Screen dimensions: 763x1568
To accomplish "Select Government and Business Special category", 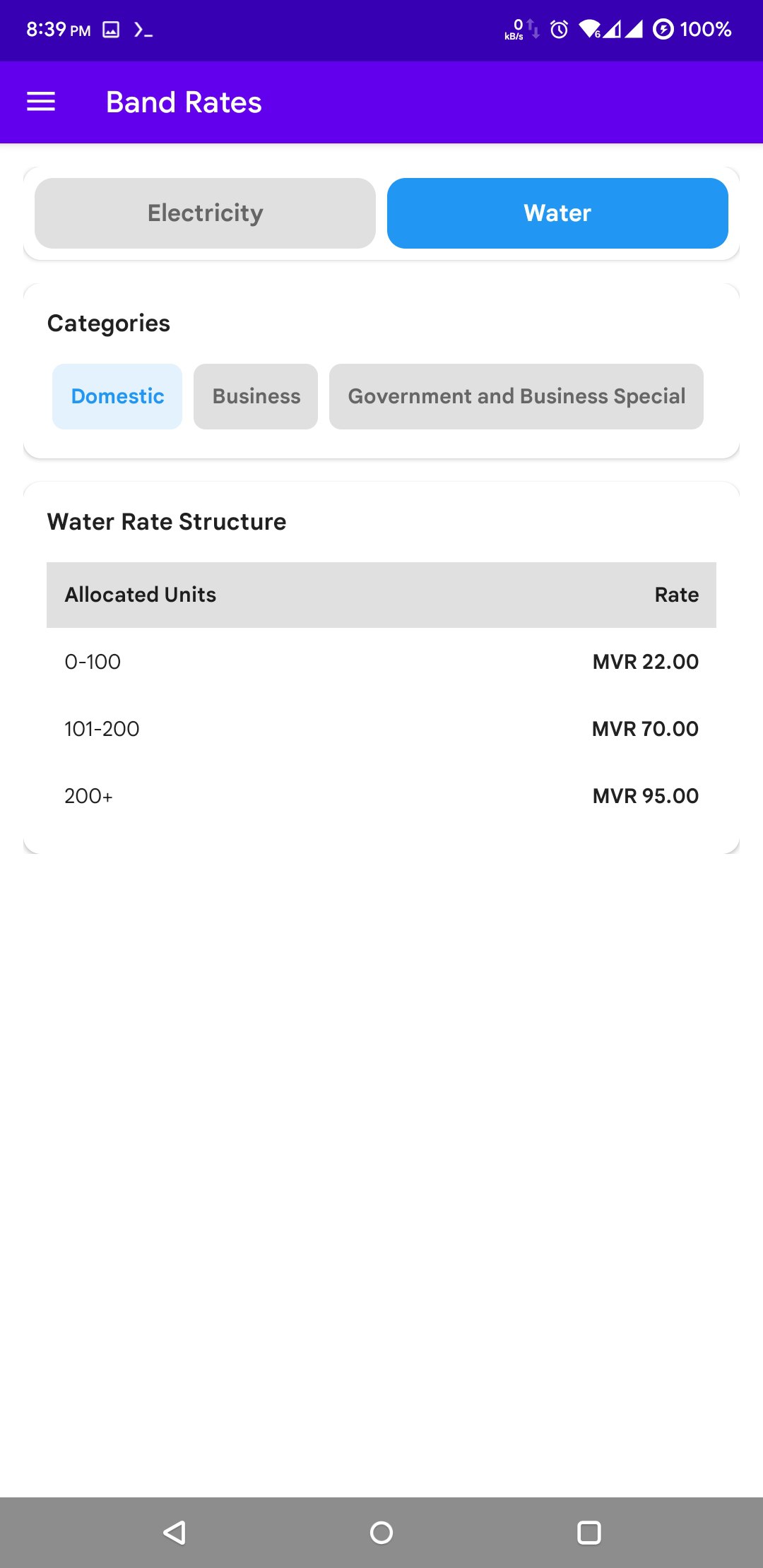I will pyautogui.click(x=516, y=396).
